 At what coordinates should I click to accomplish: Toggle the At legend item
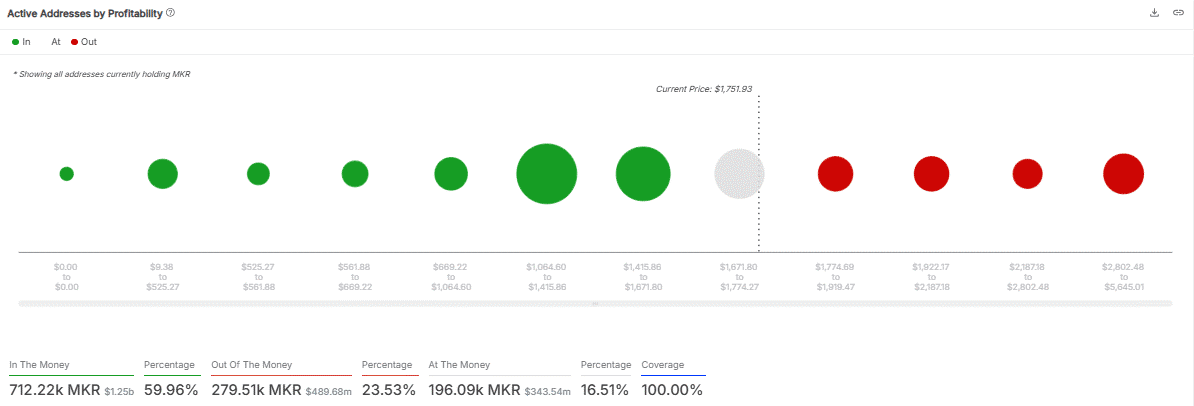click(56, 42)
